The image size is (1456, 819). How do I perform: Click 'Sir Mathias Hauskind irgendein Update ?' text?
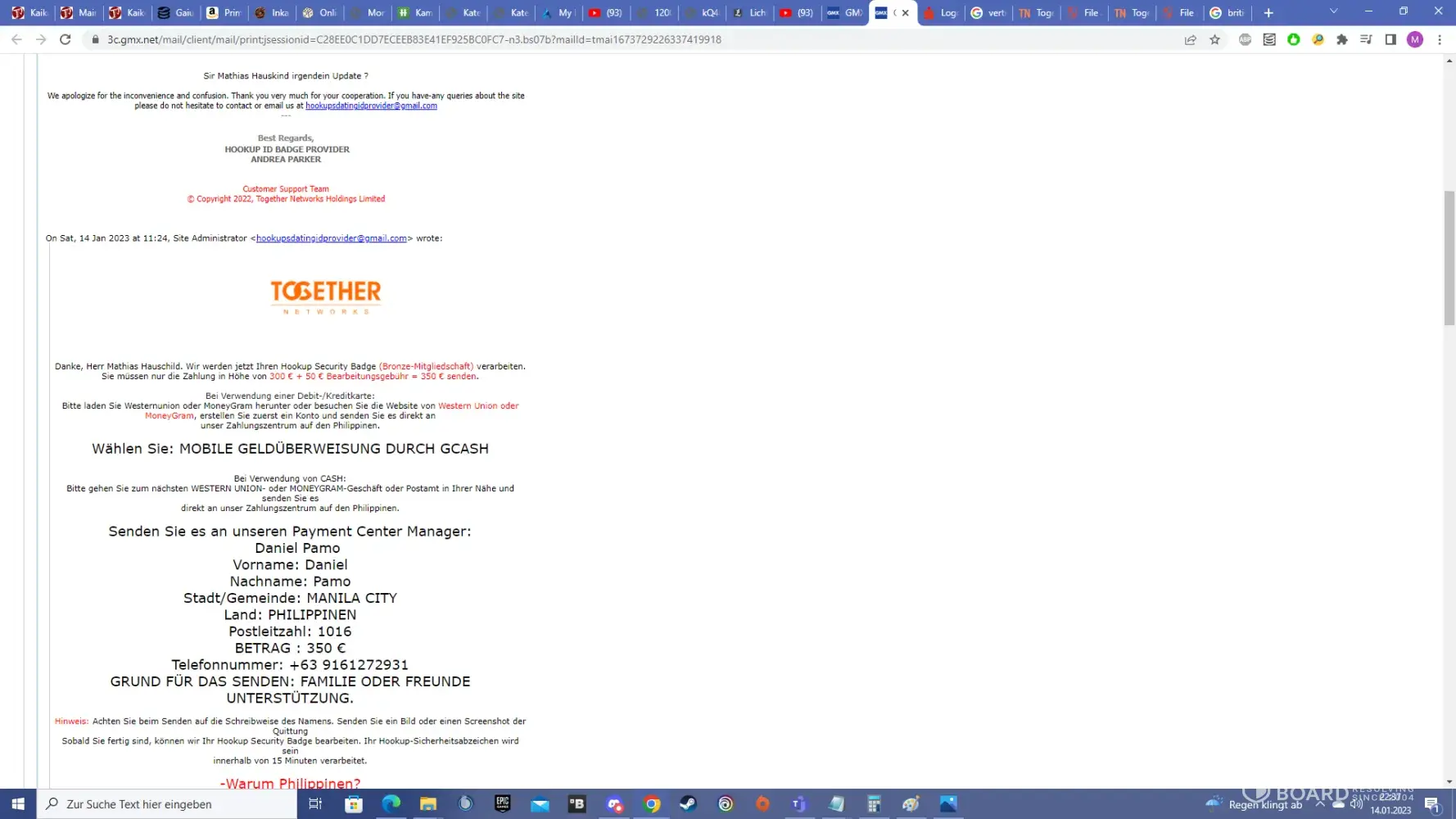point(286,76)
